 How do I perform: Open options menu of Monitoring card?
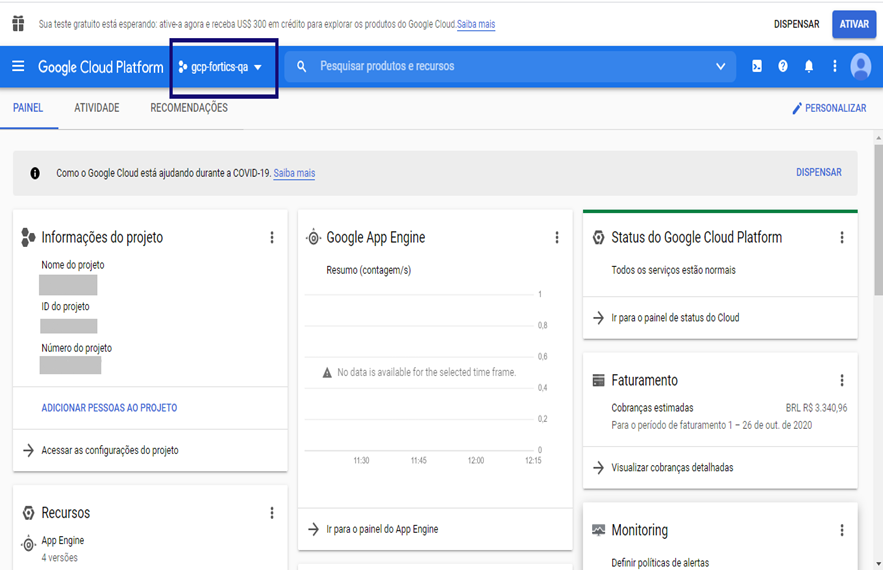click(842, 530)
